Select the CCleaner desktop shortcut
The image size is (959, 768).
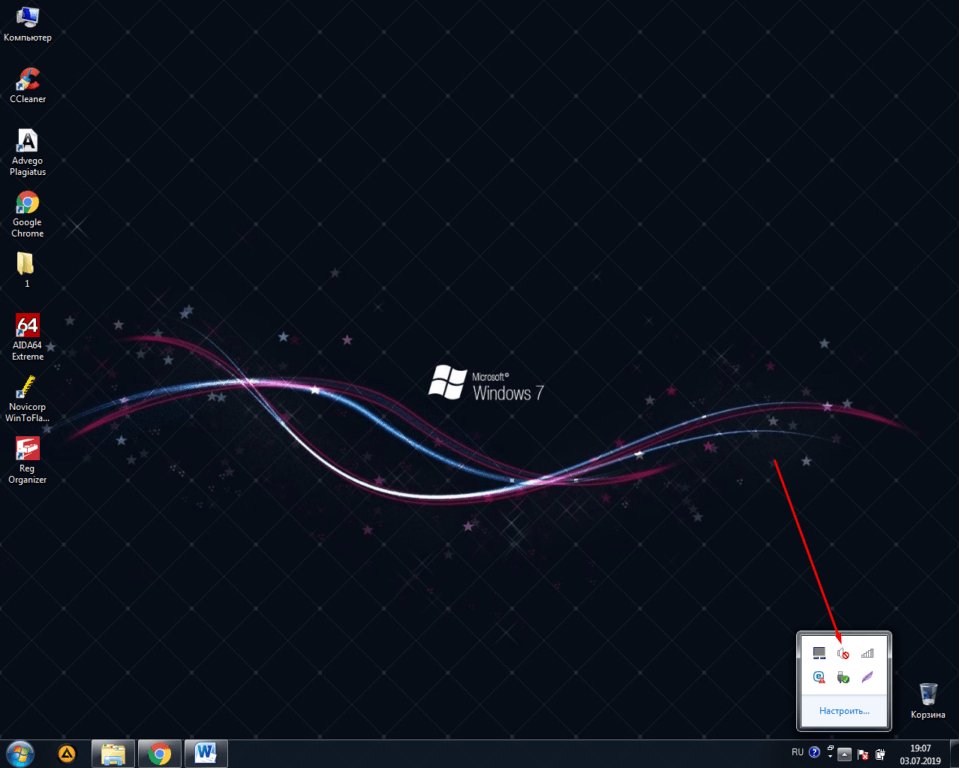[28, 86]
